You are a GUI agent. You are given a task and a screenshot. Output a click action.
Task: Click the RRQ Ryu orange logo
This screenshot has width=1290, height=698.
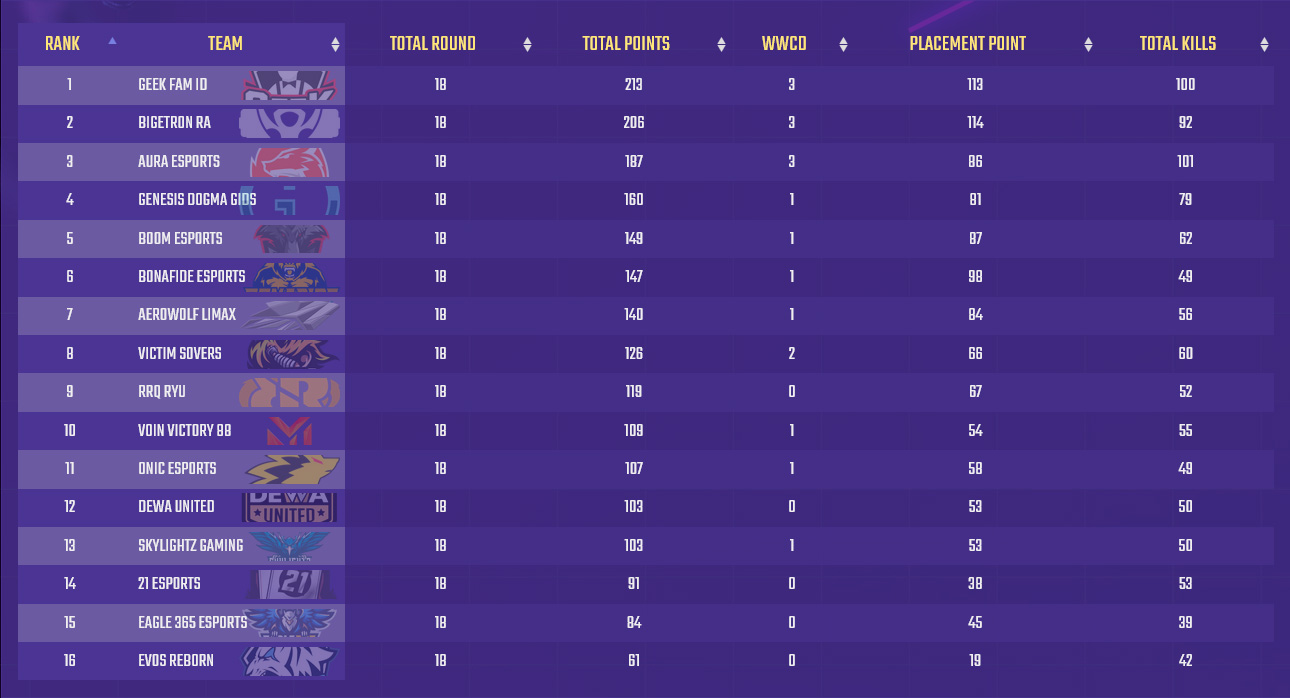point(290,392)
